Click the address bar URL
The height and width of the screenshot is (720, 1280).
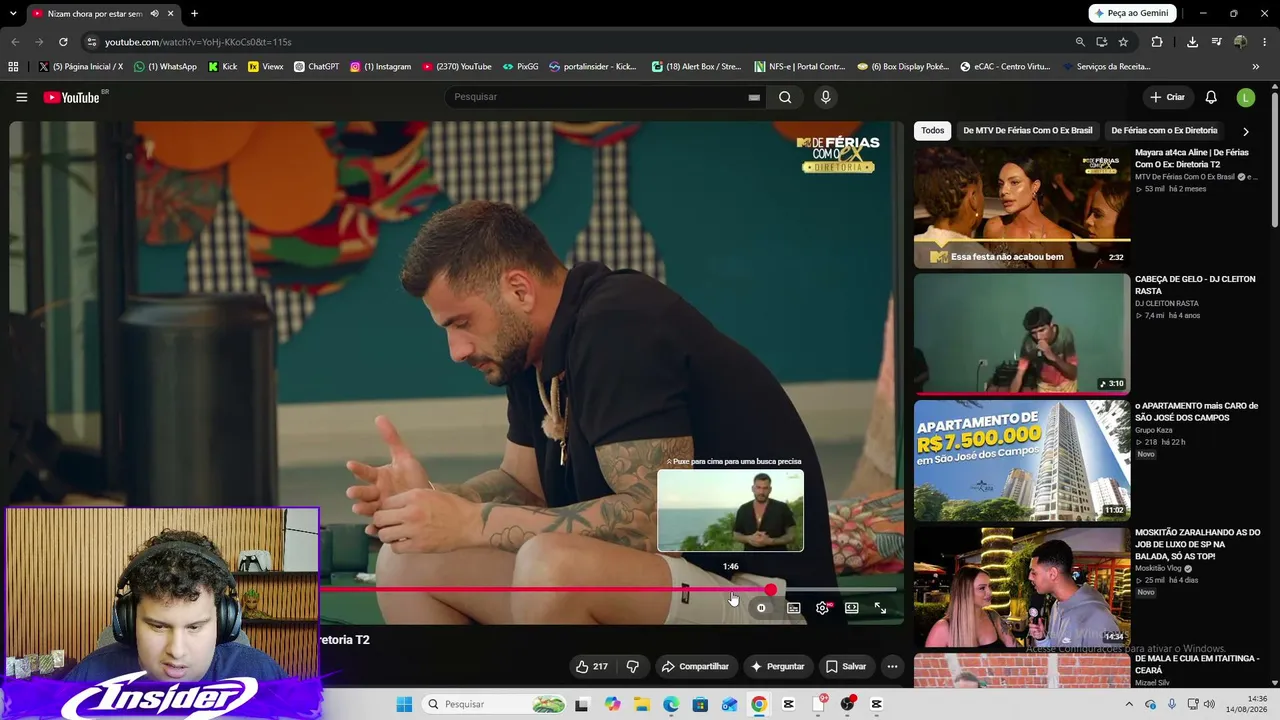198,42
